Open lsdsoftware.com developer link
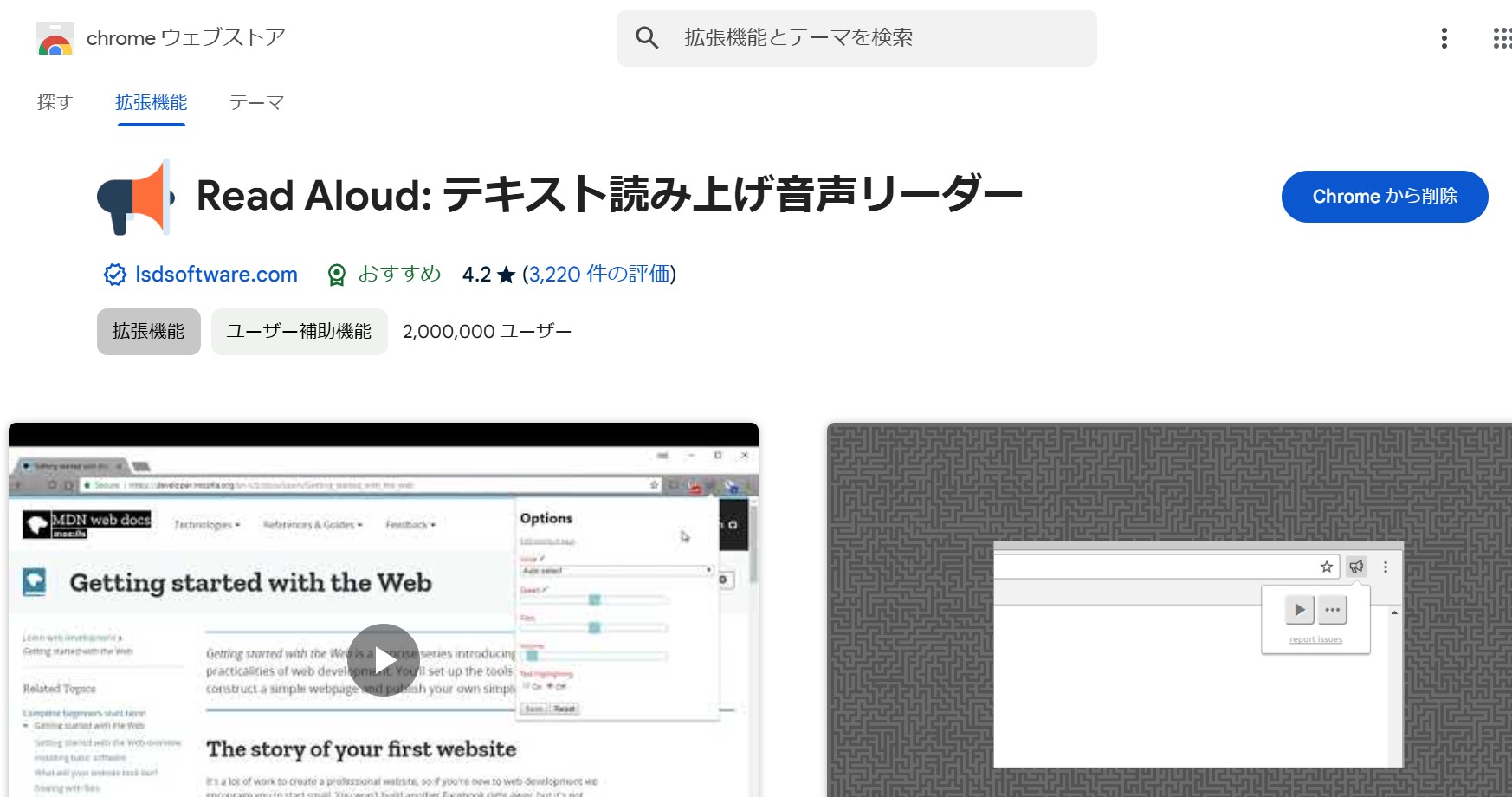This screenshot has height=797, width=1512. click(x=216, y=275)
